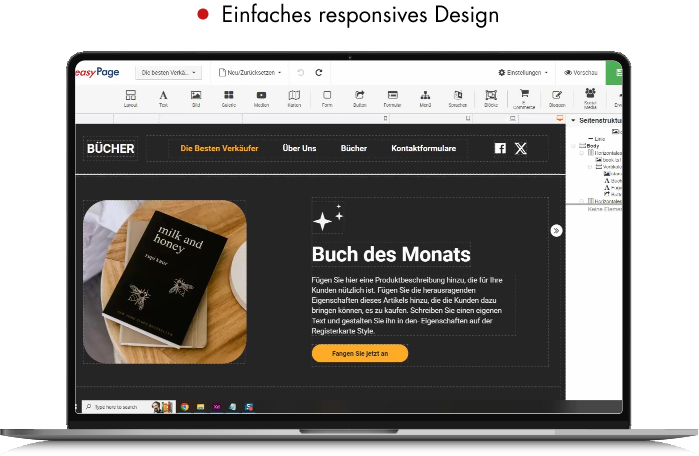Image resolution: width=699 pixels, height=456 pixels.
Task: Select the 'Buch des Monats' heading
Action: [x=391, y=254]
